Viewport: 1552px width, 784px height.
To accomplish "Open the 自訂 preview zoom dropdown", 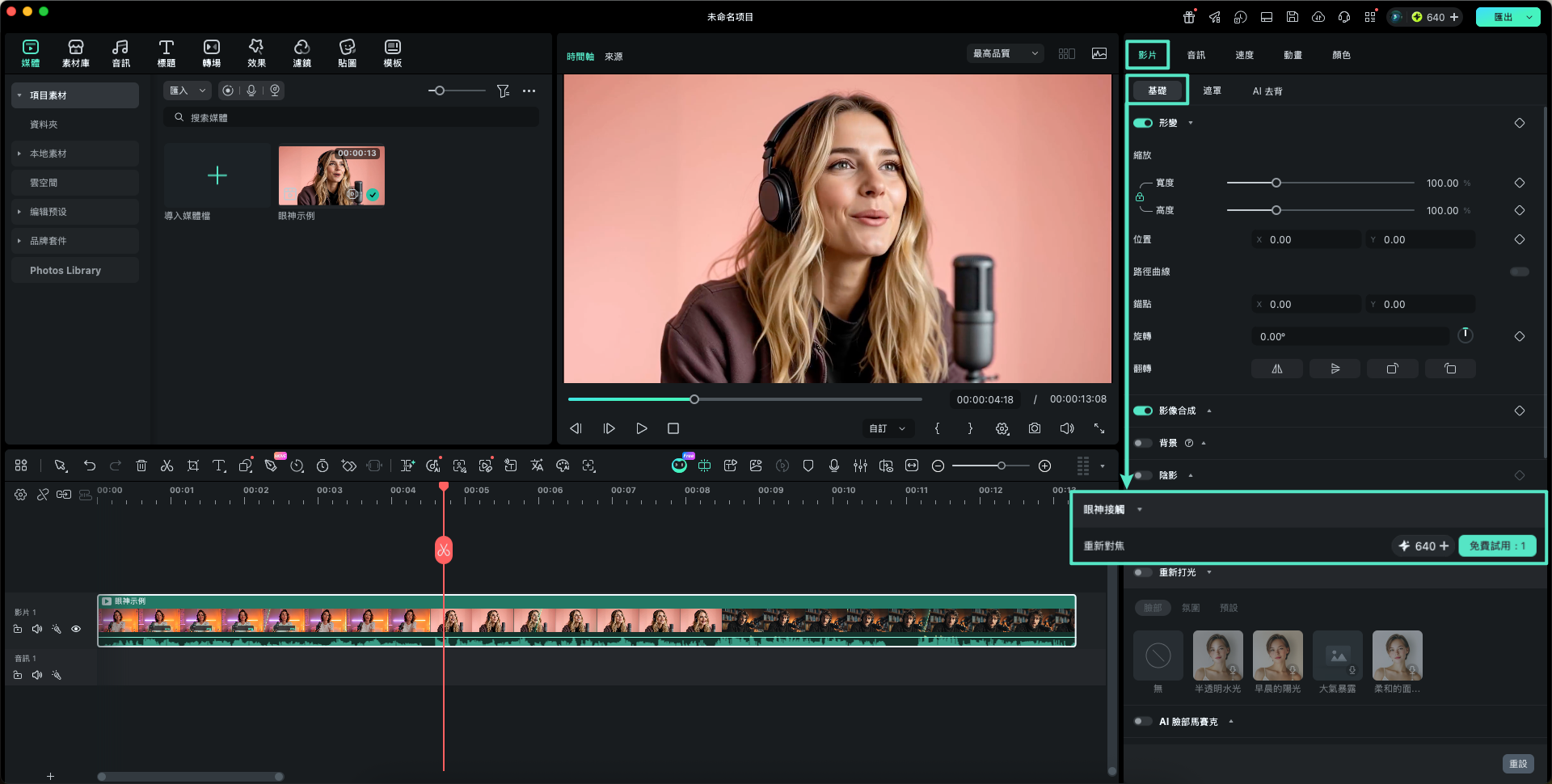I will (x=888, y=428).
